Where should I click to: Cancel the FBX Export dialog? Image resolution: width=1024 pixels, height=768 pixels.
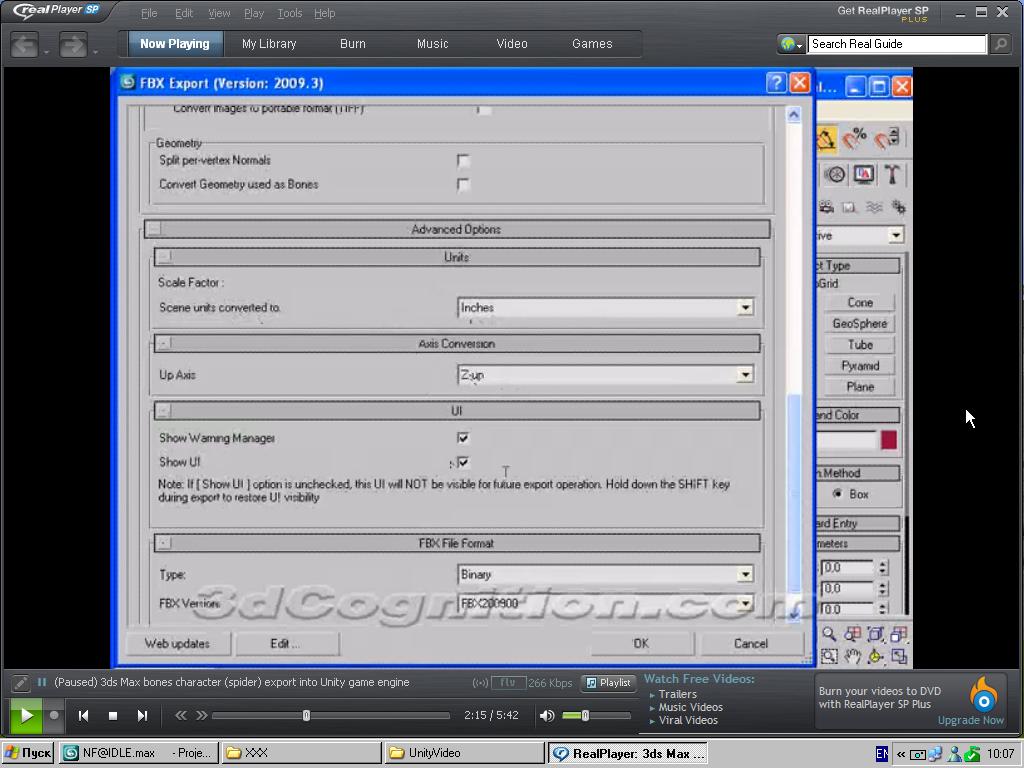pos(751,644)
